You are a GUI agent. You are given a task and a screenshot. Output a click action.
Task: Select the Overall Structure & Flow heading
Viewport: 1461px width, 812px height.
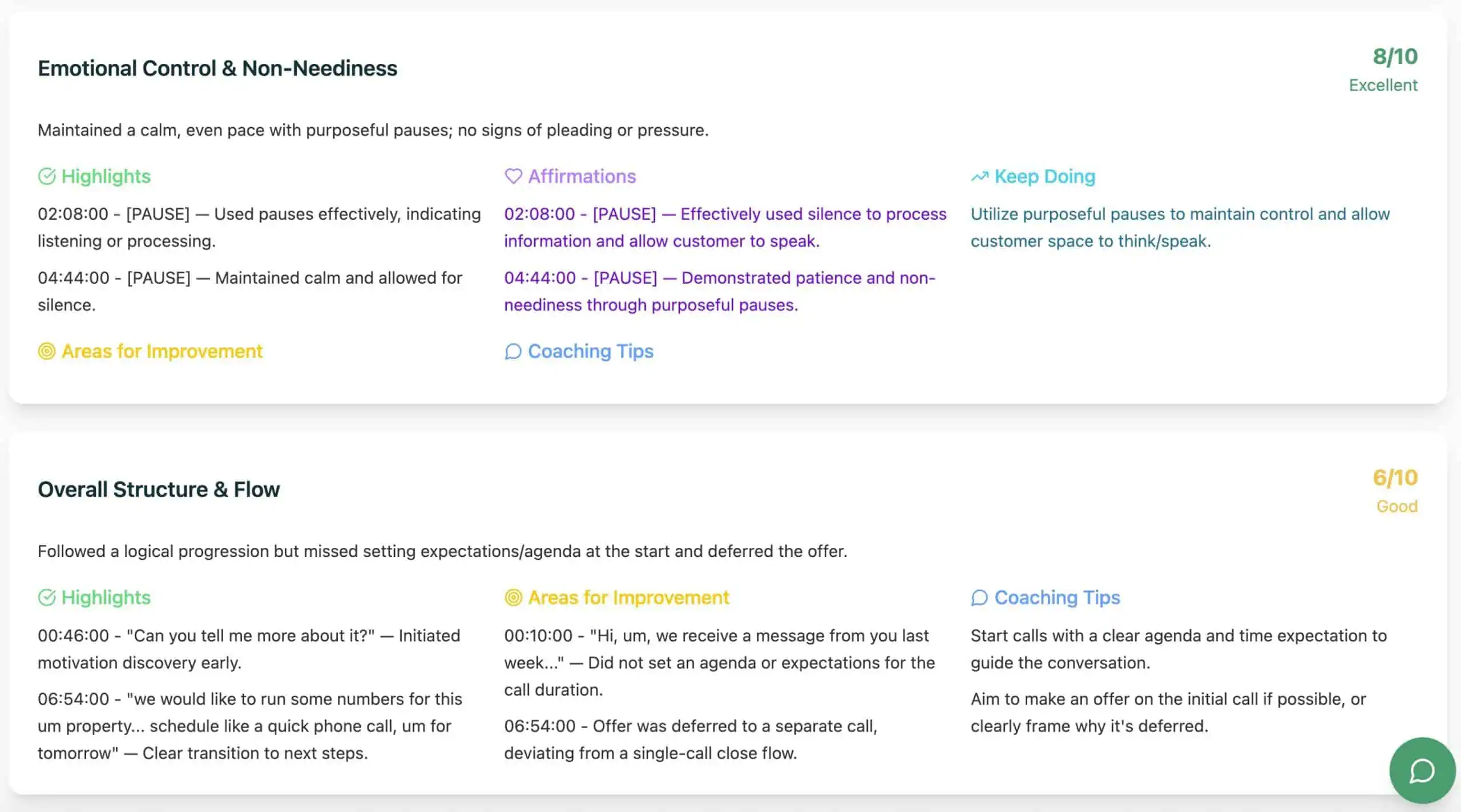[x=159, y=490]
